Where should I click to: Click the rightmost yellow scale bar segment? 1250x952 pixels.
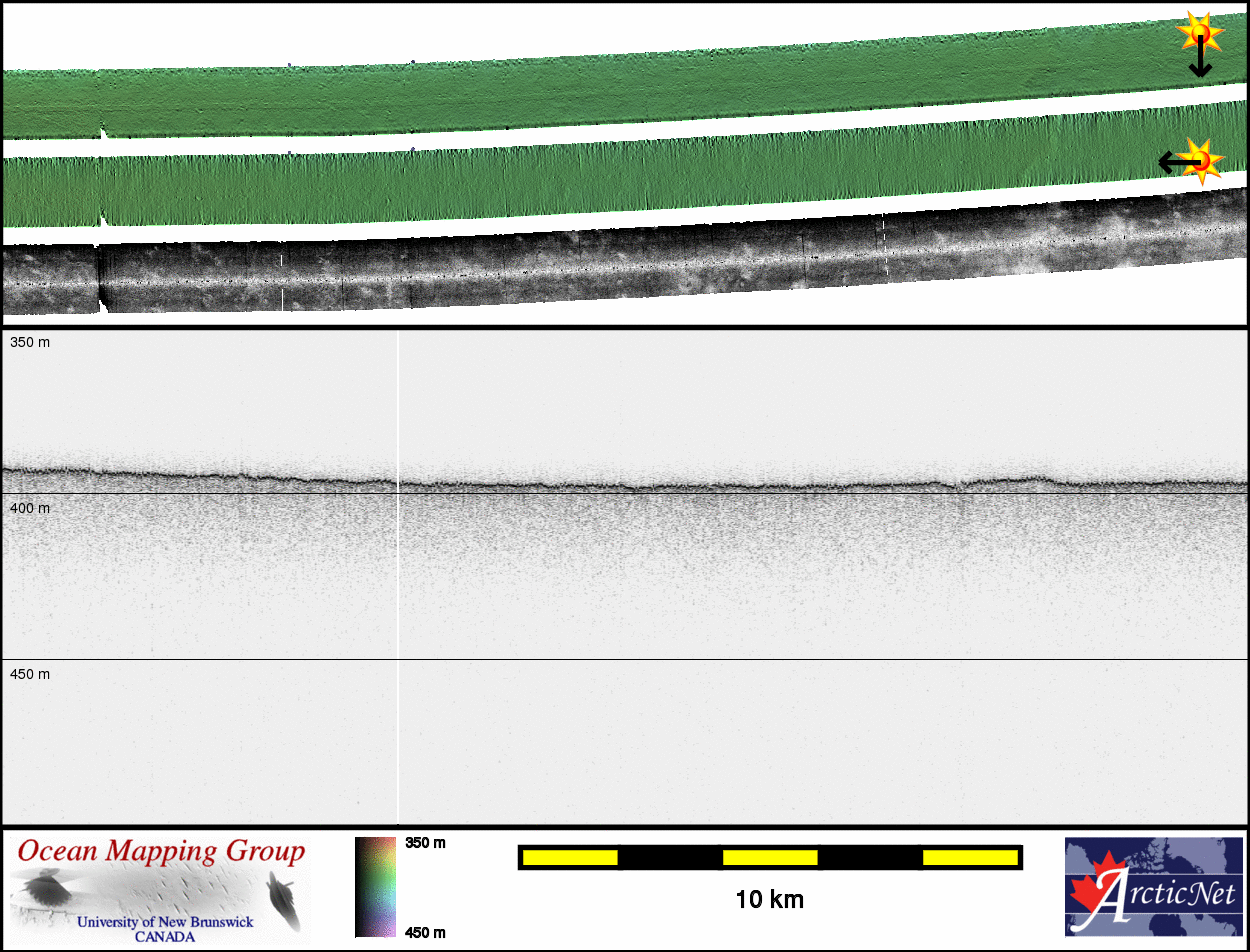point(970,857)
